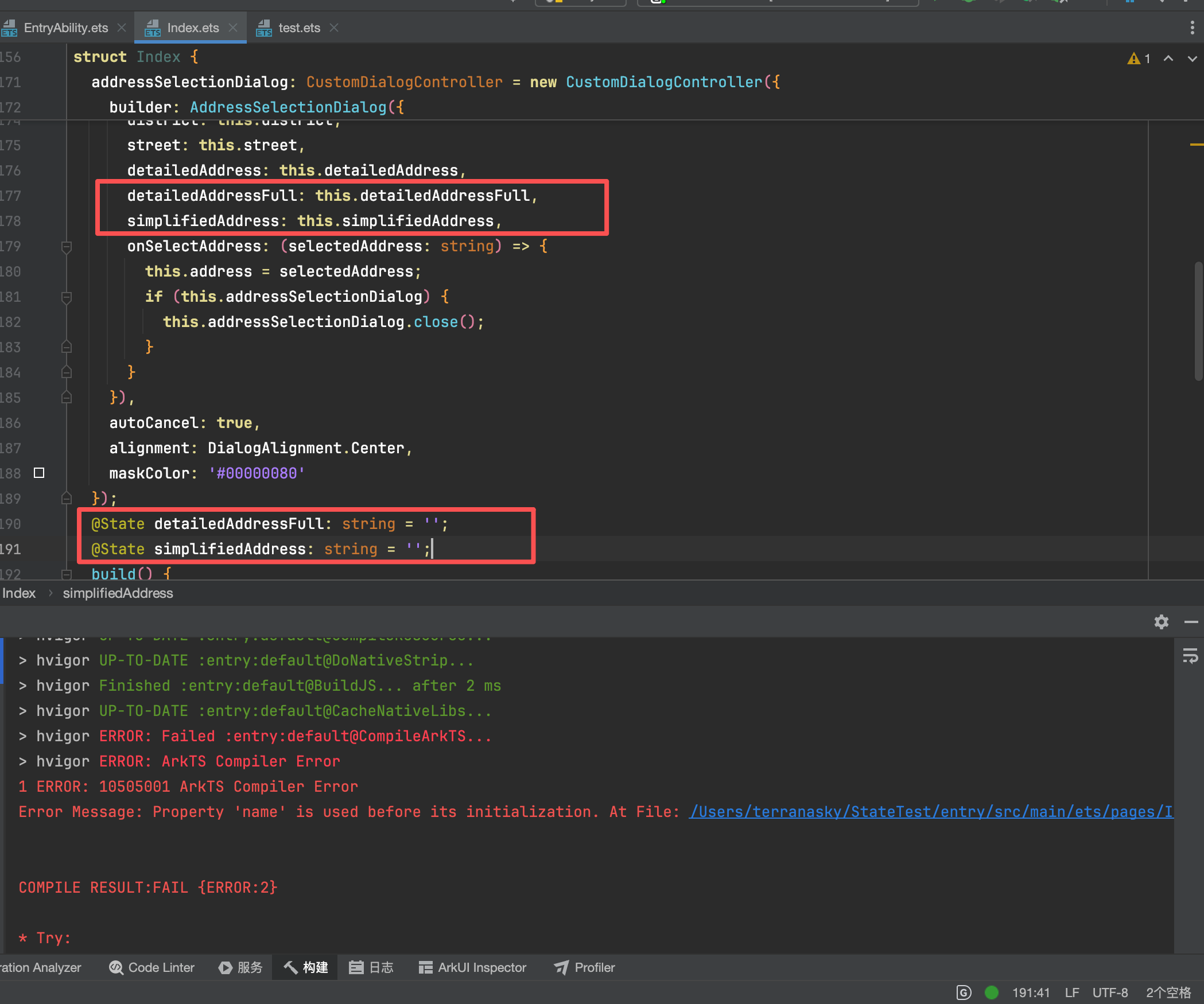1204x1004 pixels.
Task: Click the editor vertical scrollbar thumb
Action: 1198,321
